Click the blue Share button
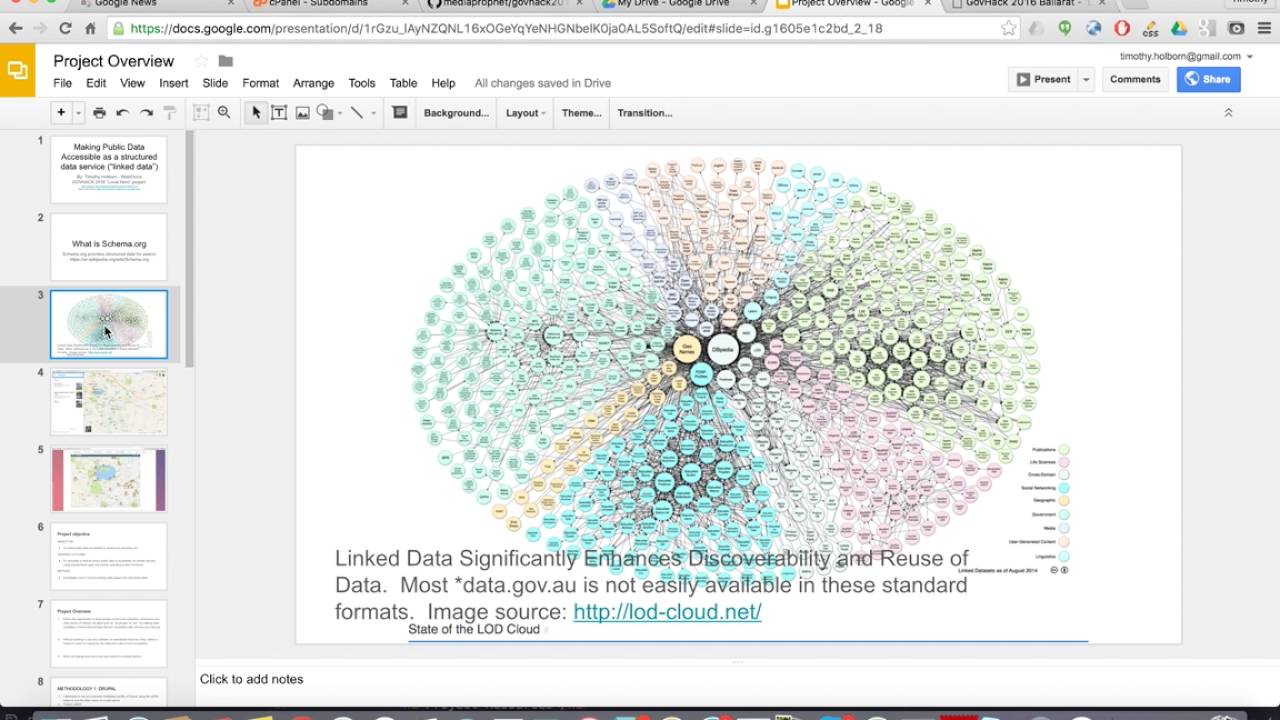The image size is (1280, 720). click(1208, 79)
